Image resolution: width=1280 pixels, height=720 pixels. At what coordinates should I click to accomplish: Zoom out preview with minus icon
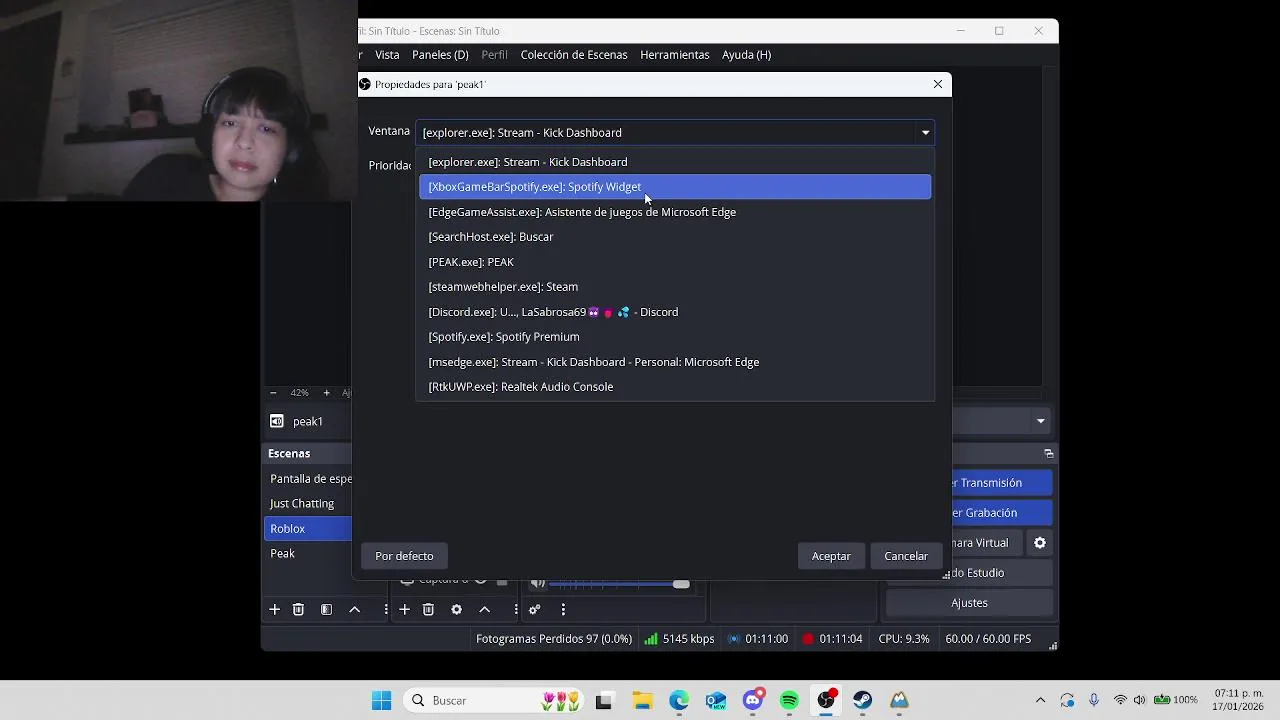[273, 393]
